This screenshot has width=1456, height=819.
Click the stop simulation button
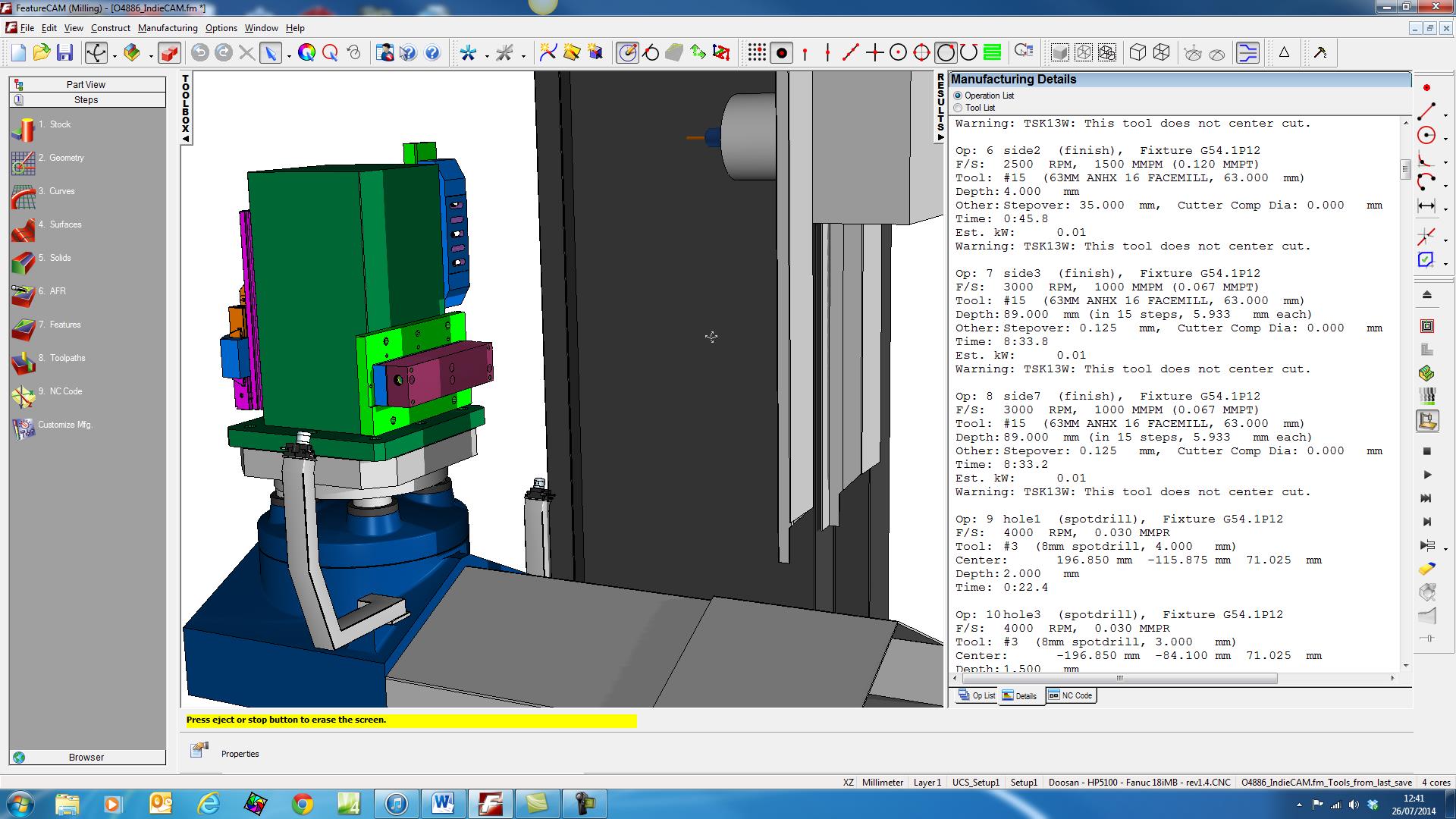[x=1426, y=451]
